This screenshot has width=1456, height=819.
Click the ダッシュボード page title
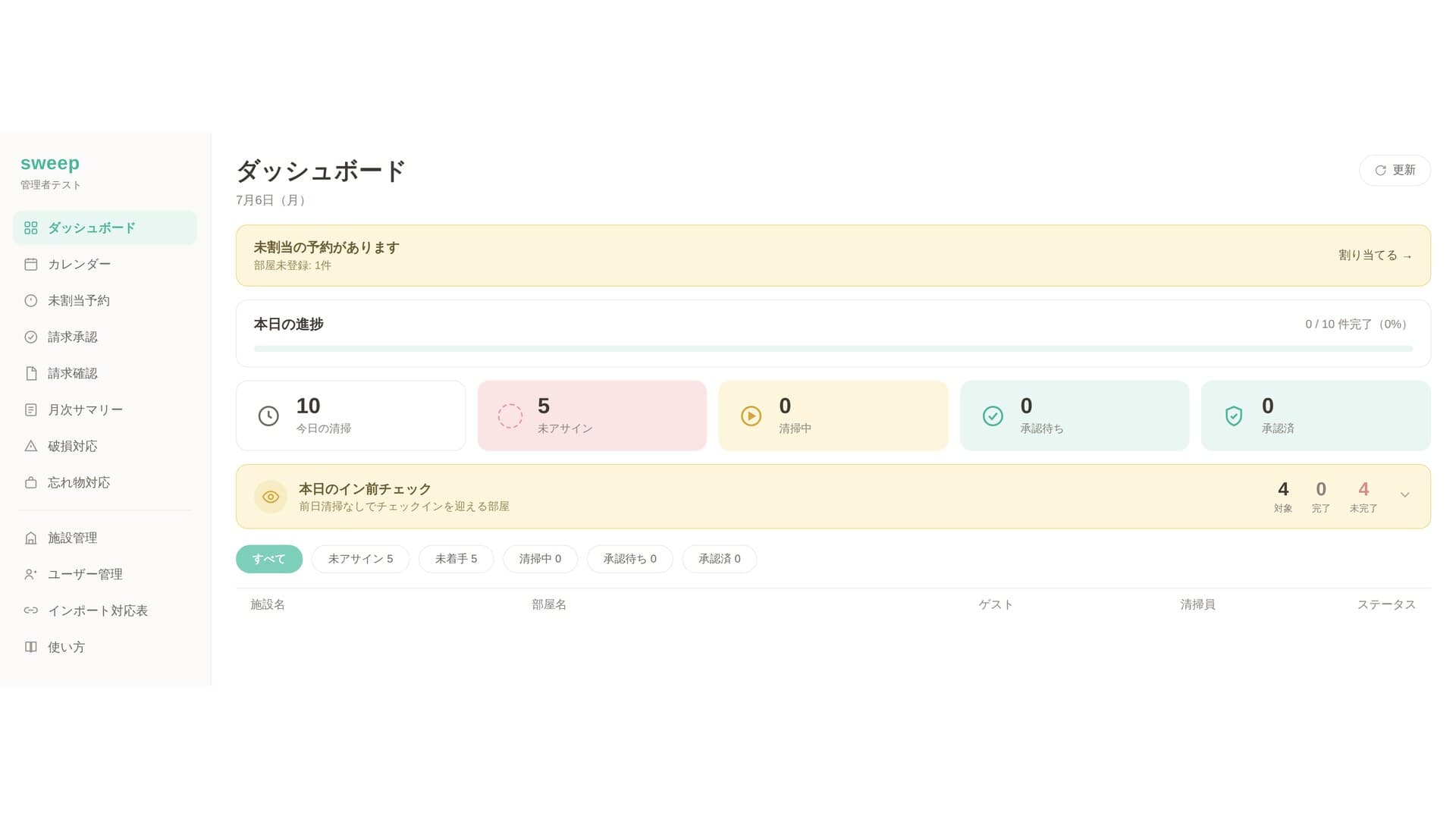click(322, 171)
